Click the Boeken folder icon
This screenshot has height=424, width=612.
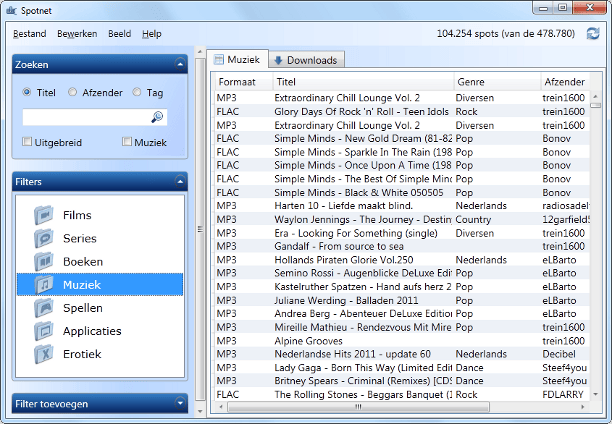tap(43, 261)
